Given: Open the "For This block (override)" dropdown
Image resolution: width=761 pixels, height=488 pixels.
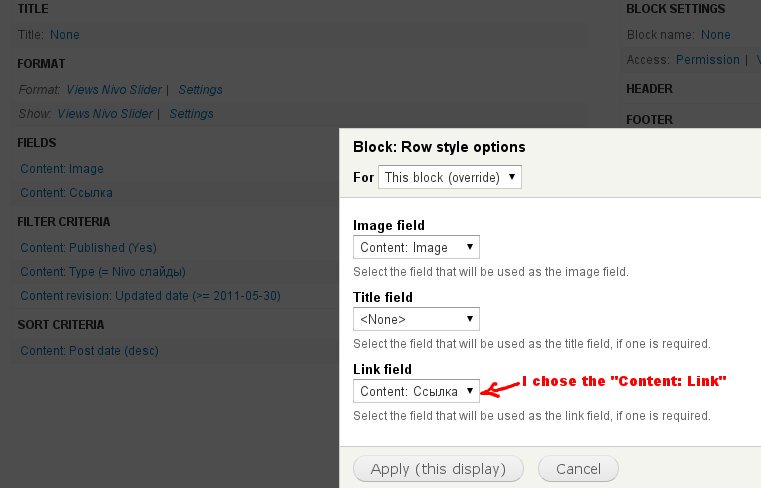Looking at the screenshot, I should pyautogui.click(x=450, y=177).
